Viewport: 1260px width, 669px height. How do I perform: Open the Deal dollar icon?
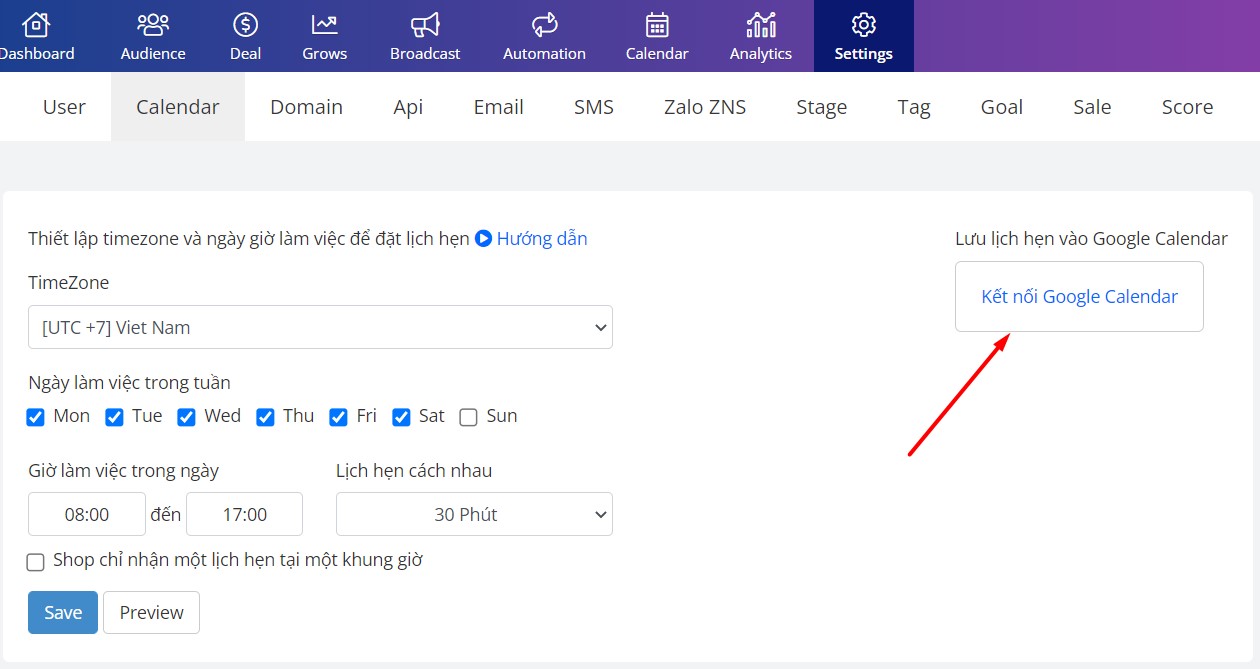245,24
